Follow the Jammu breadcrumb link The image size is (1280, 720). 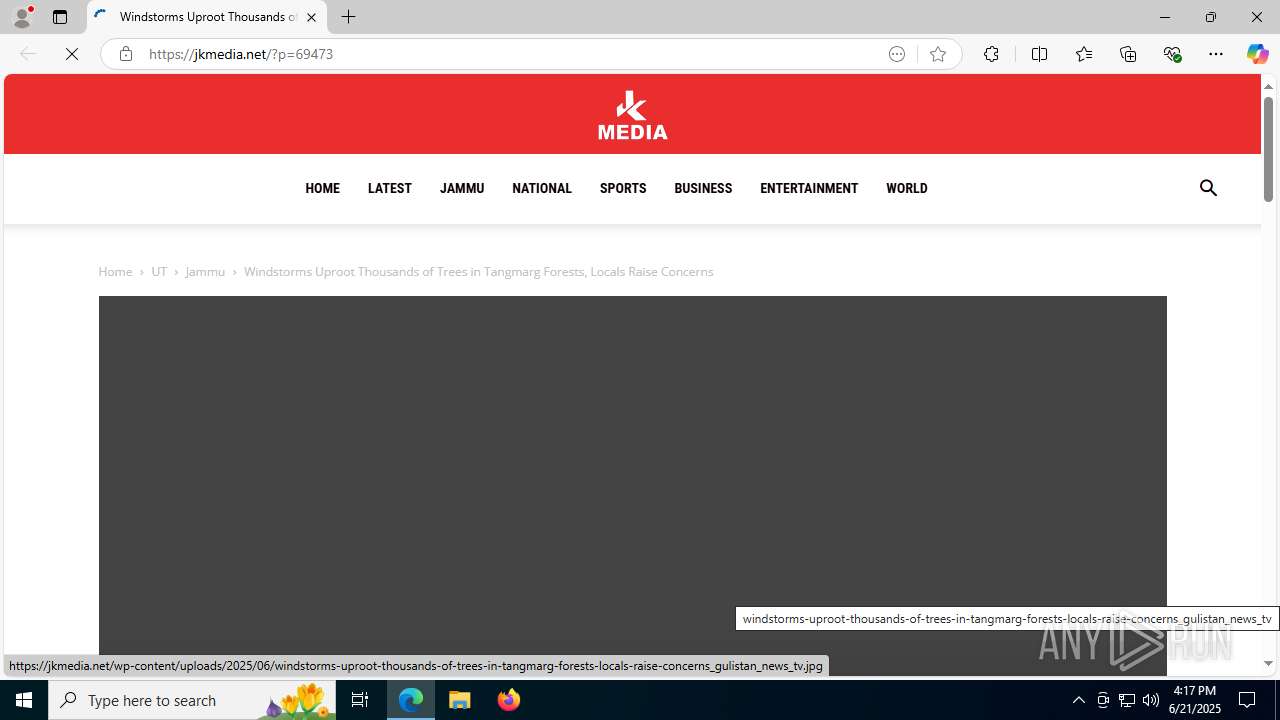click(x=205, y=271)
